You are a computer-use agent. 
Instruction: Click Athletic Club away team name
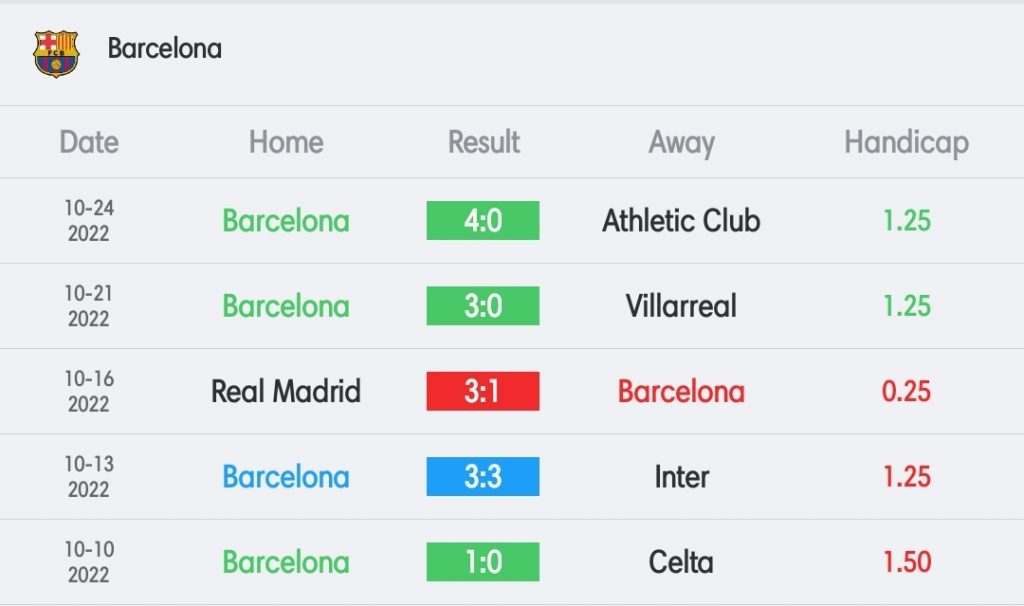681,221
